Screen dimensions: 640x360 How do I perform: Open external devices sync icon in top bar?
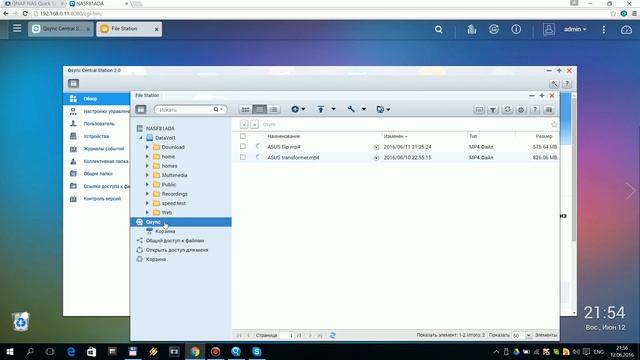click(494, 29)
